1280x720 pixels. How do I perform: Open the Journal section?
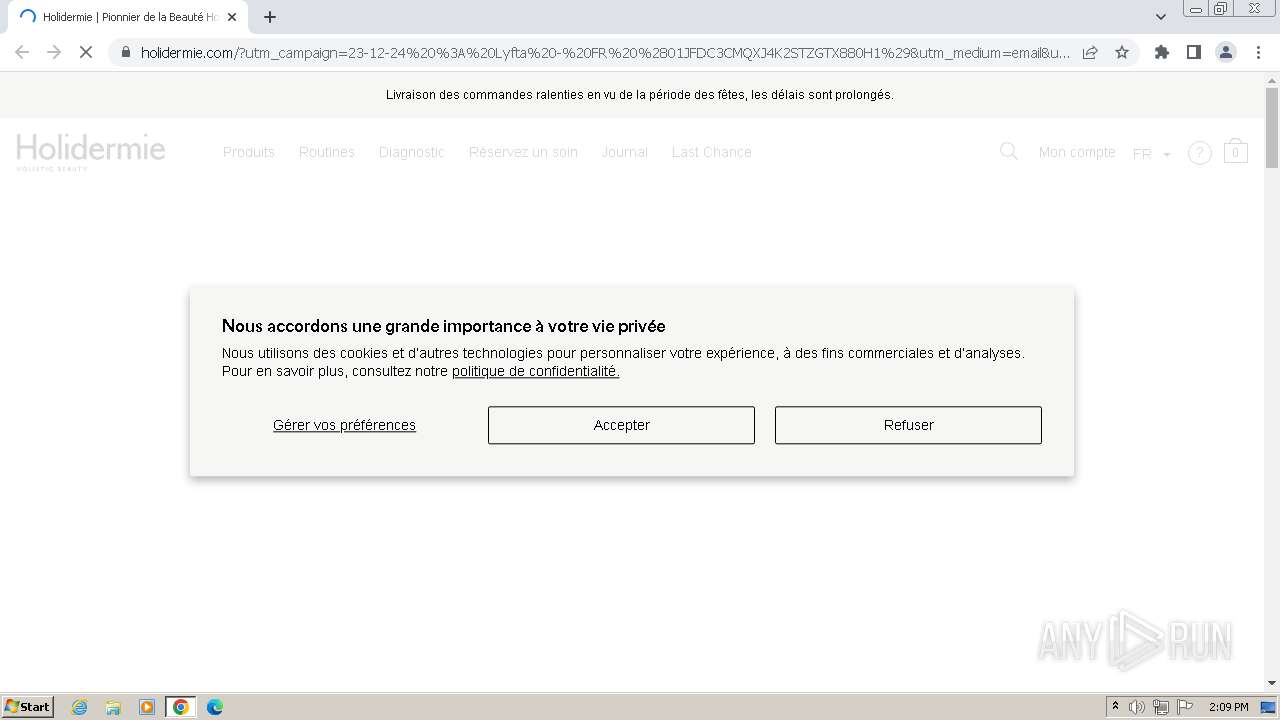(625, 152)
